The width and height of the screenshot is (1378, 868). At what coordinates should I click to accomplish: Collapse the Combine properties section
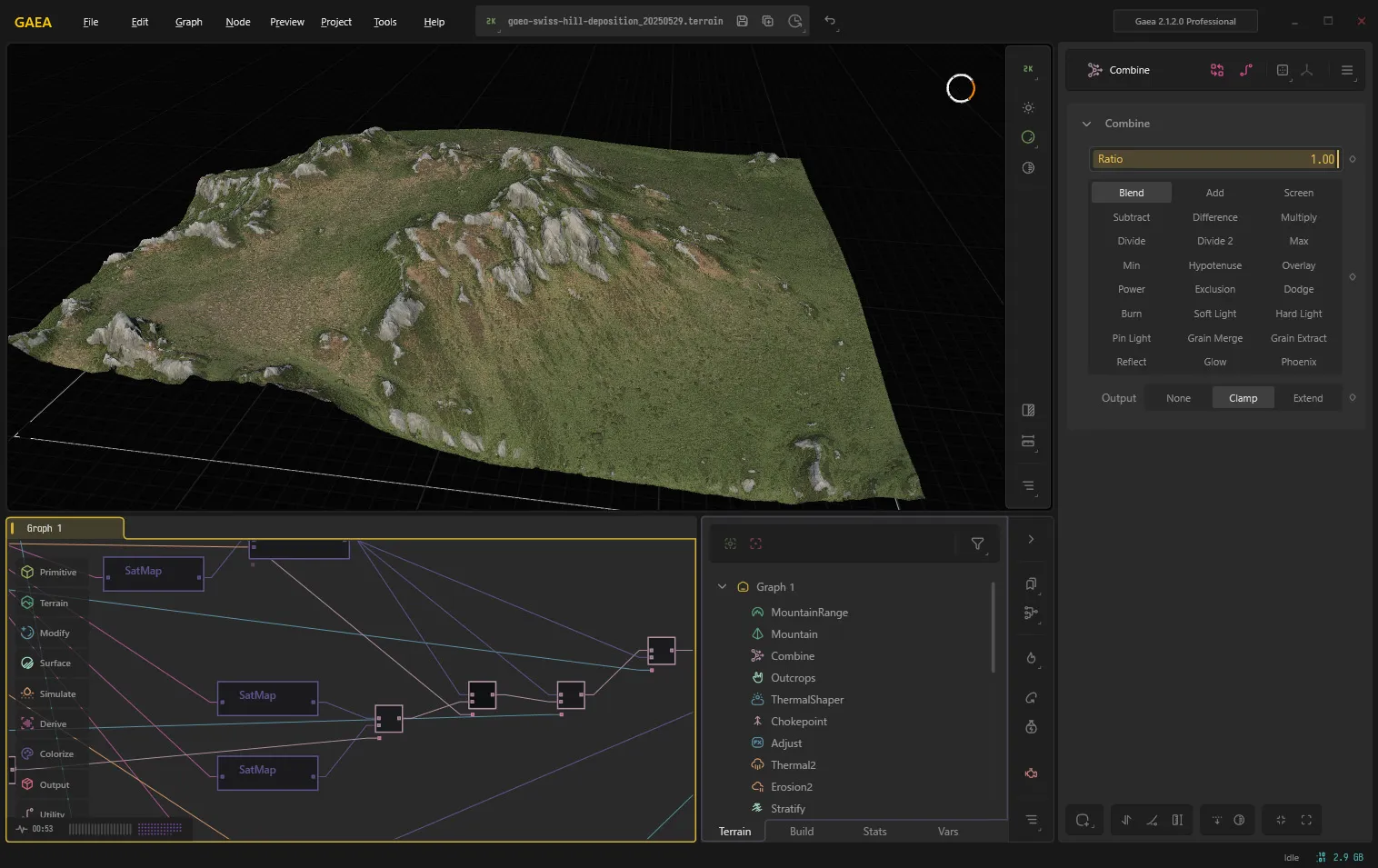pyautogui.click(x=1086, y=124)
